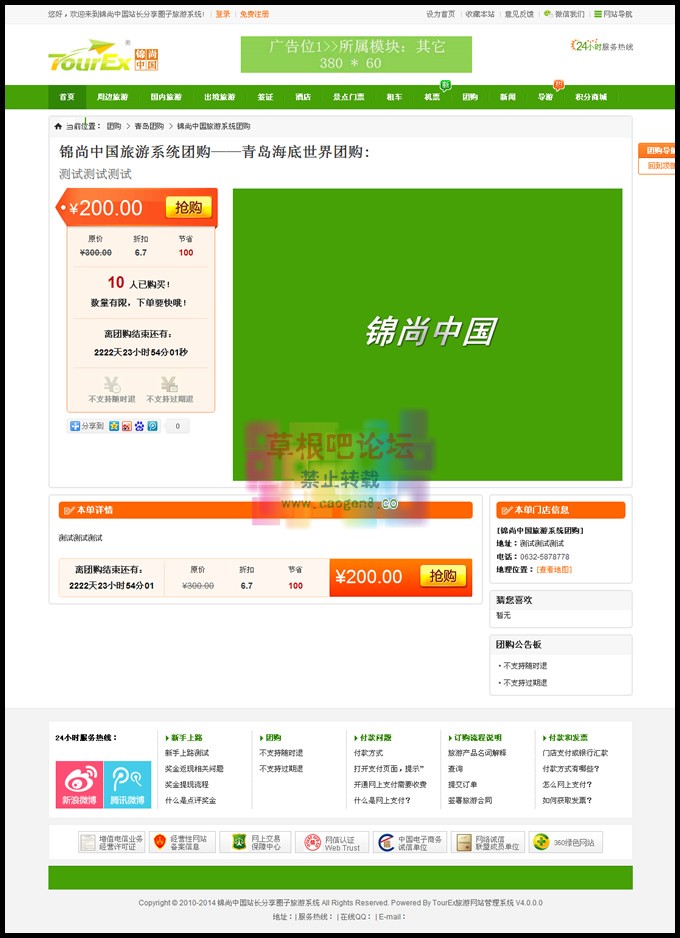Open the 如何获取发票？ footer link
Screen dimensions: 680x938
[x=568, y=800]
